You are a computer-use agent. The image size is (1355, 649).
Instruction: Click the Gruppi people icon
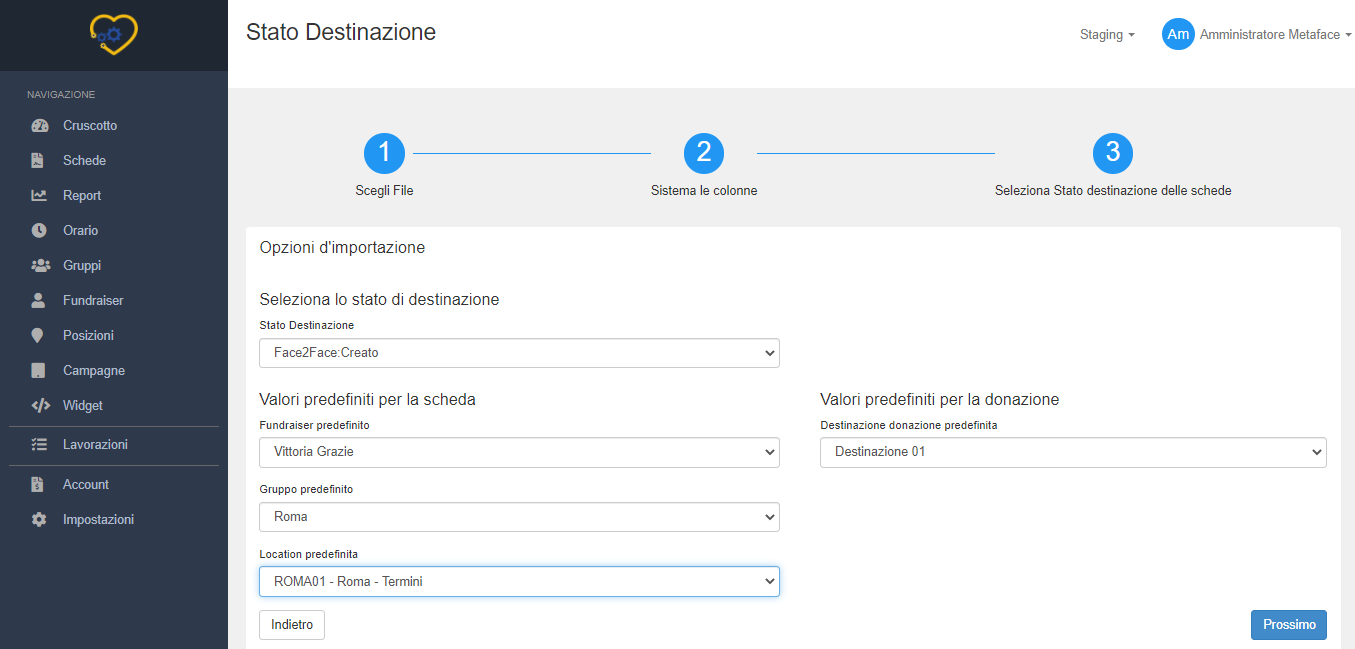(40, 266)
